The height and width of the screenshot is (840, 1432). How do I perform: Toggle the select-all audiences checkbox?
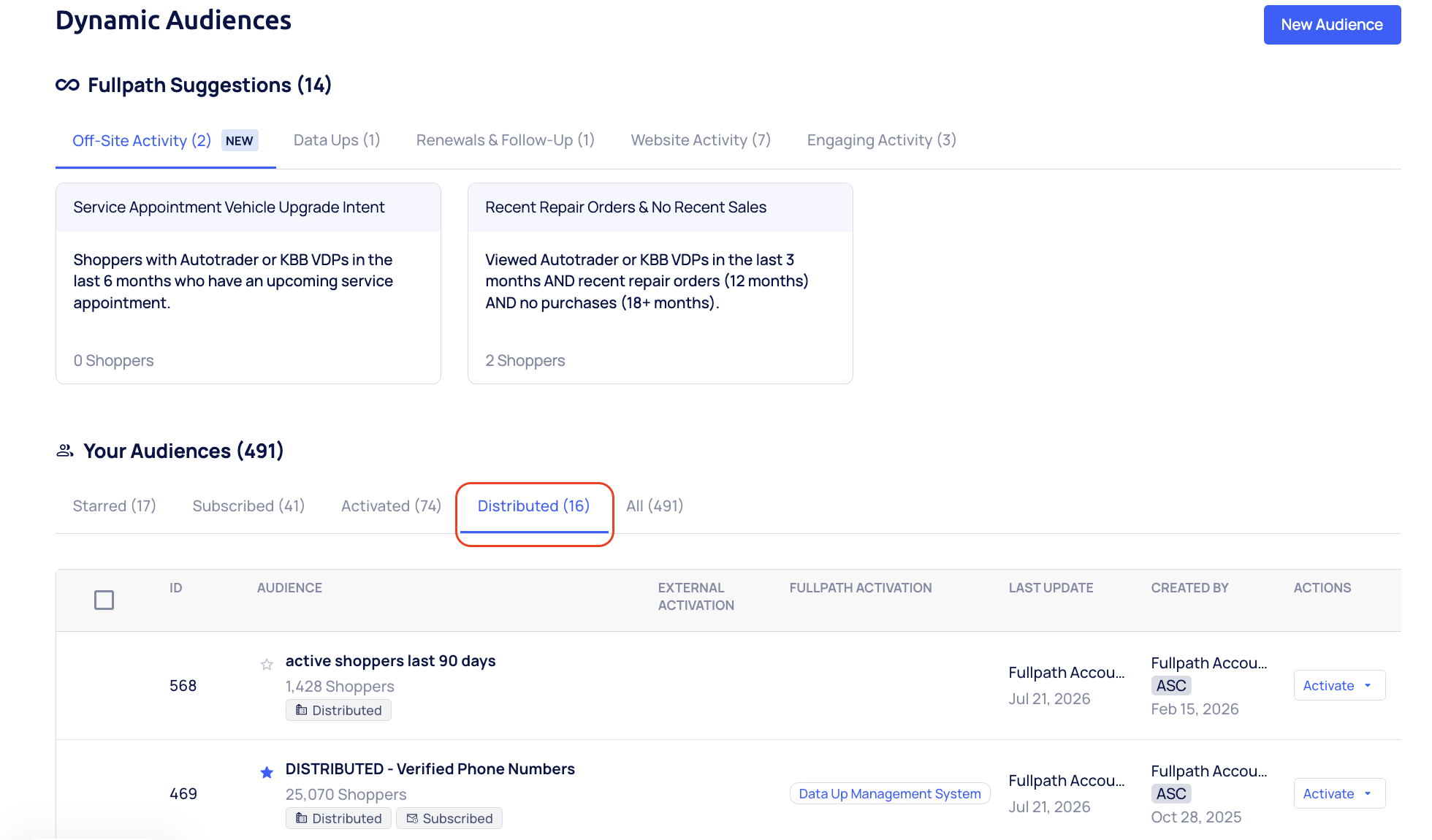(x=104, y=600)
